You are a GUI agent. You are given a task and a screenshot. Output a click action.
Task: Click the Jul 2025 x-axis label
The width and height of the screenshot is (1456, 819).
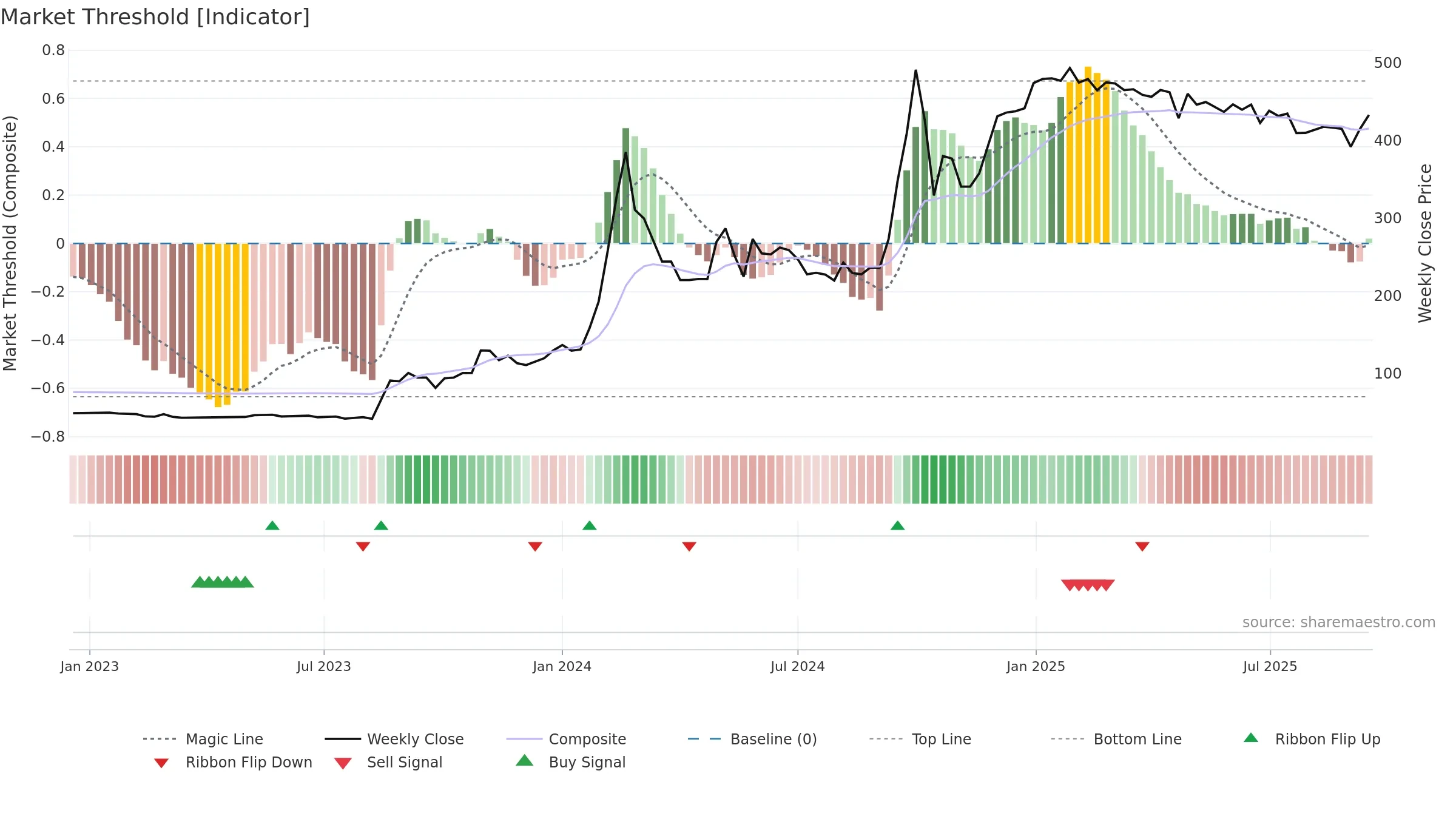click(x=1270, y=666)
